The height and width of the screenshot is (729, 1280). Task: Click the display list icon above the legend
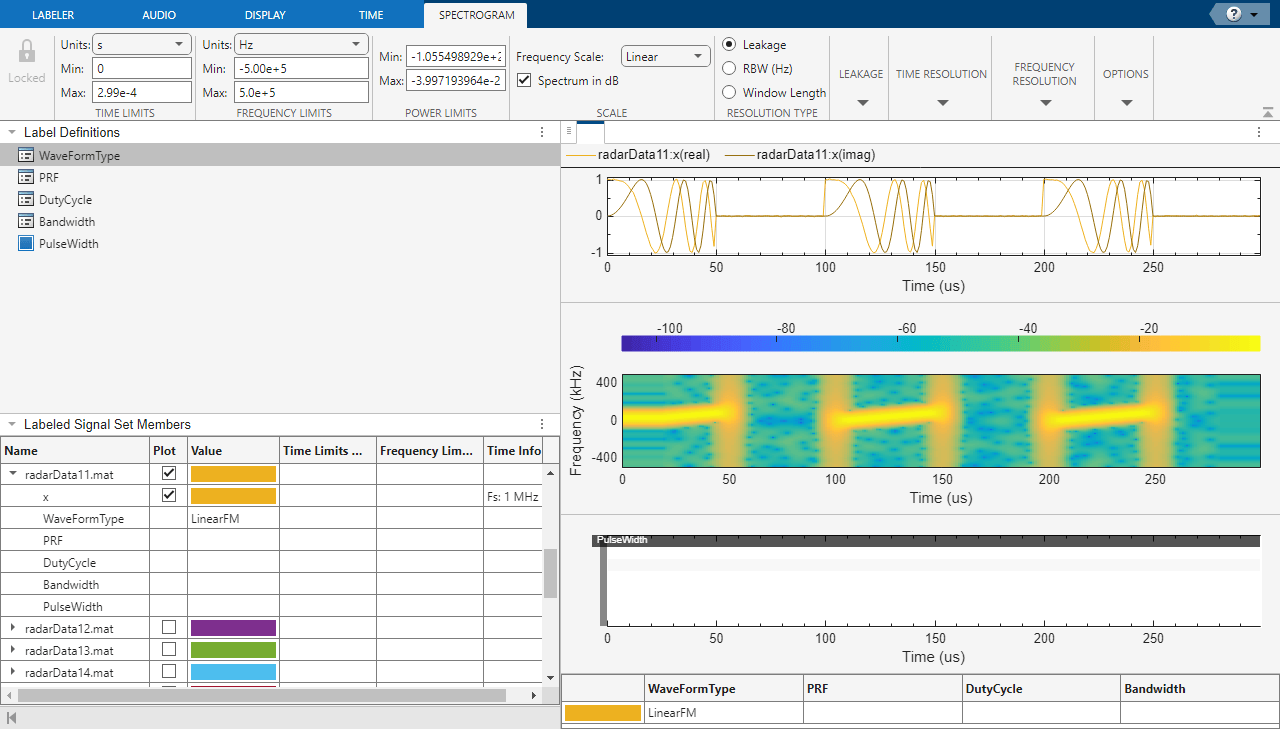point(568,132)
